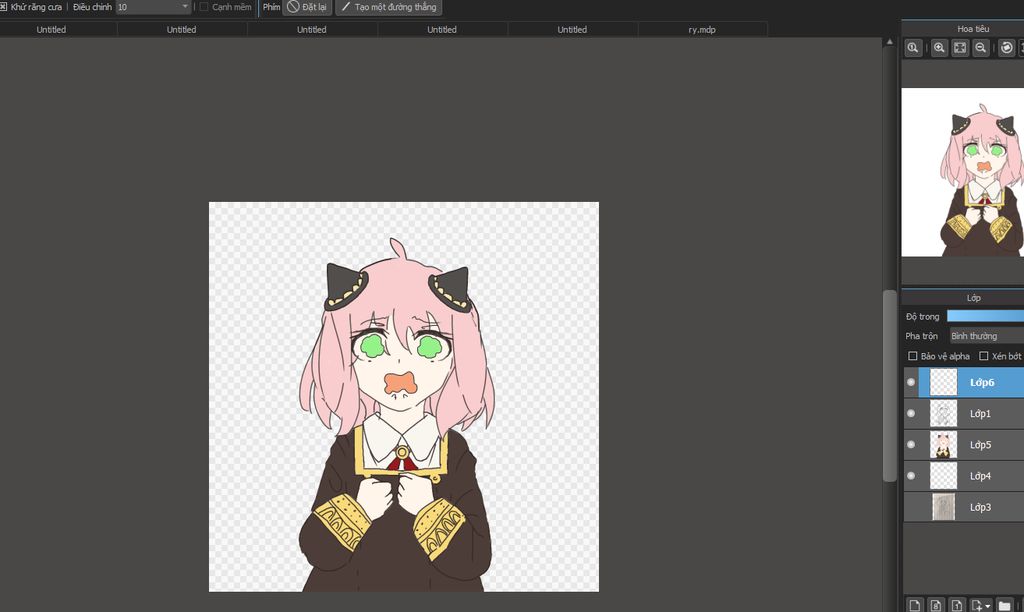The image size is (1024, 612).
Task: Toggle the Cạnh mềm soft edge checkbox
Action: click(x=204, y=7)
